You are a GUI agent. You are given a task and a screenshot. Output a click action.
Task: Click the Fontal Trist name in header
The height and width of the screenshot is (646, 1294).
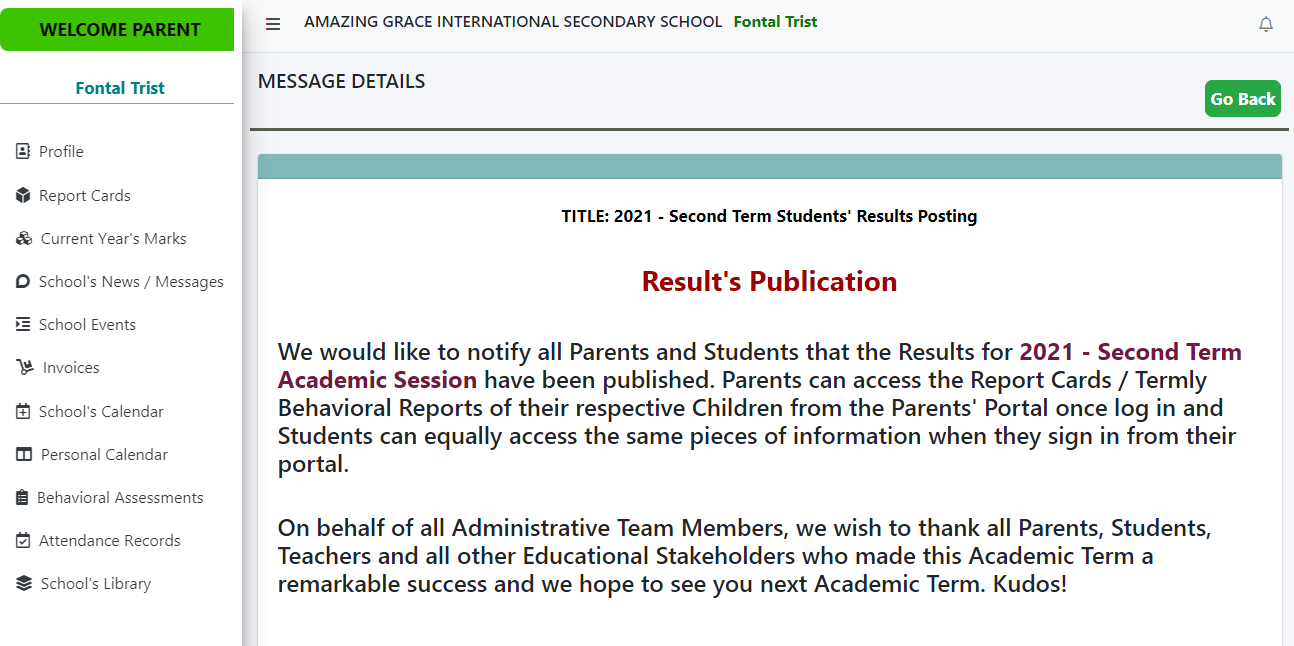click(x=775, y=22)
